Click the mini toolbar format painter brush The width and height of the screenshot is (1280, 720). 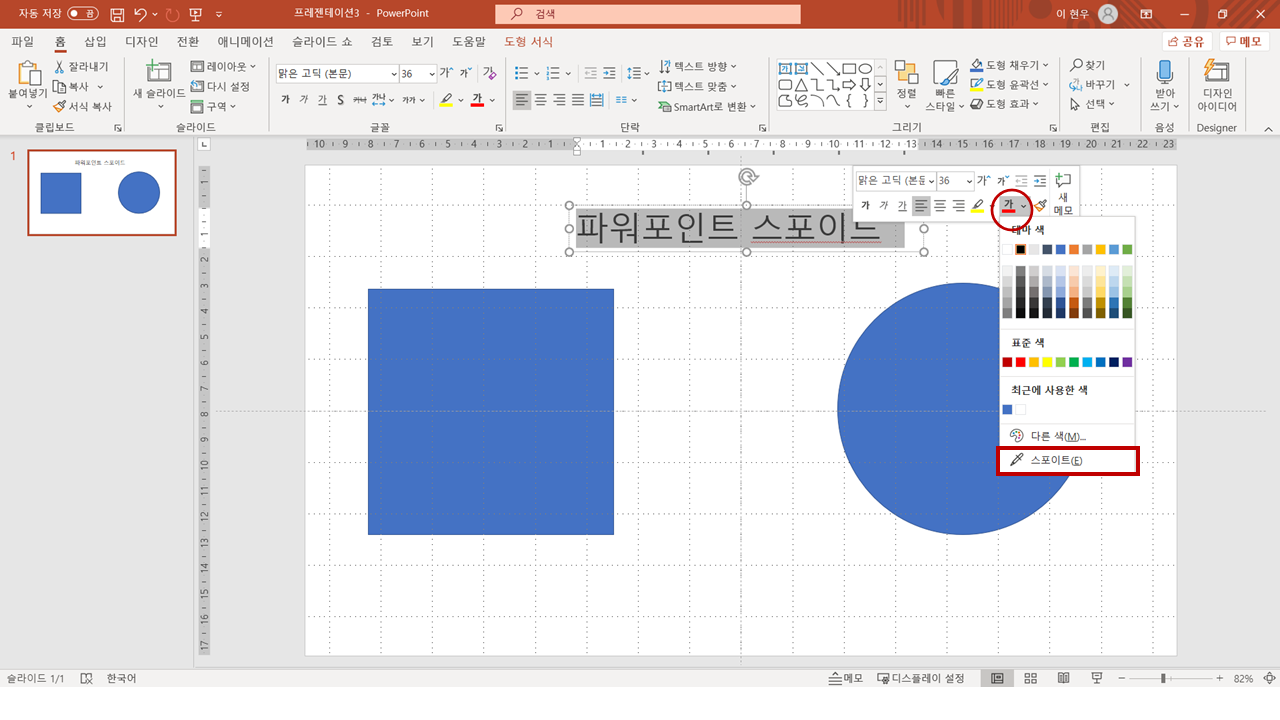1040,206
